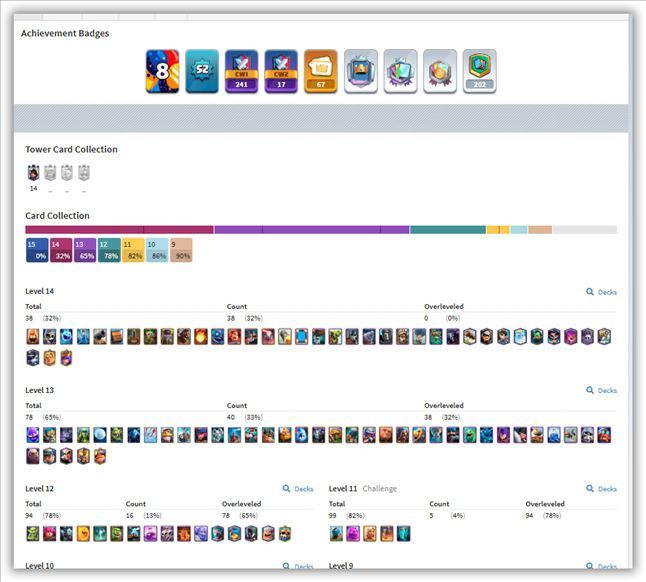Click the 8 years played badge
The height and width of the screenshot is (582, 646).
162,71
